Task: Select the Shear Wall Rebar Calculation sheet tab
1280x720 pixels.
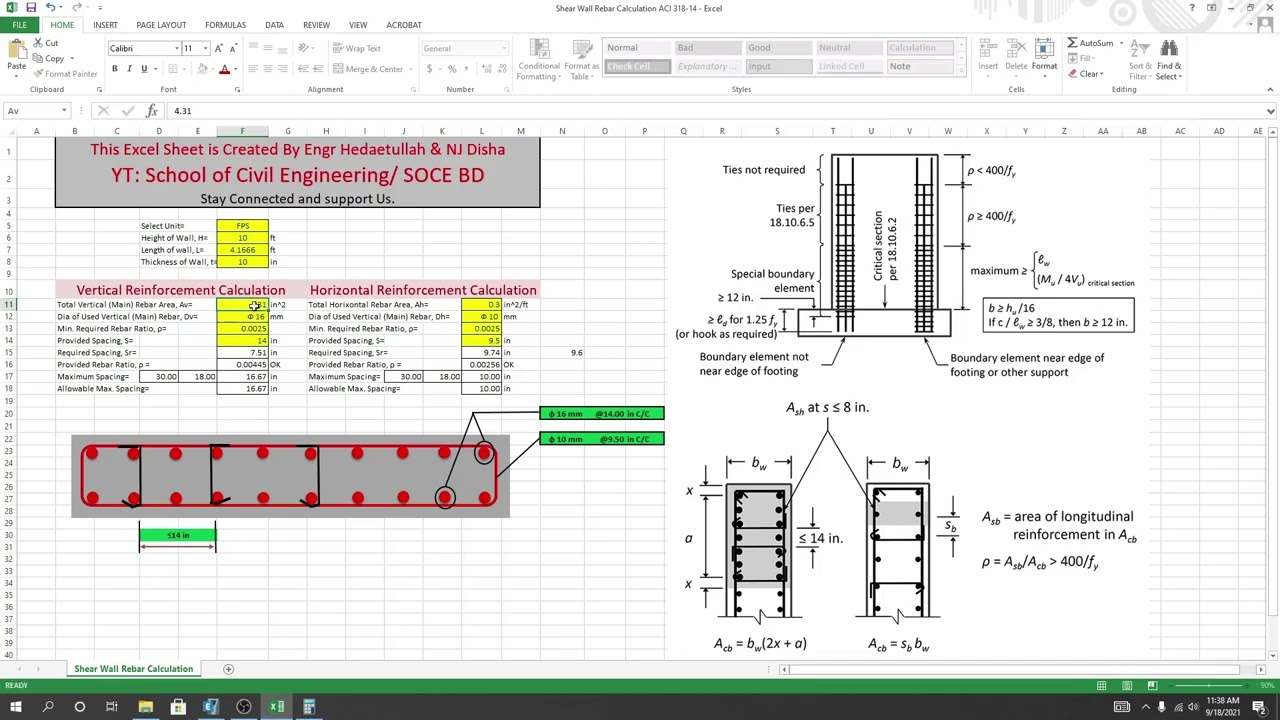Action: pyautogui.click(x=133, y=669)
